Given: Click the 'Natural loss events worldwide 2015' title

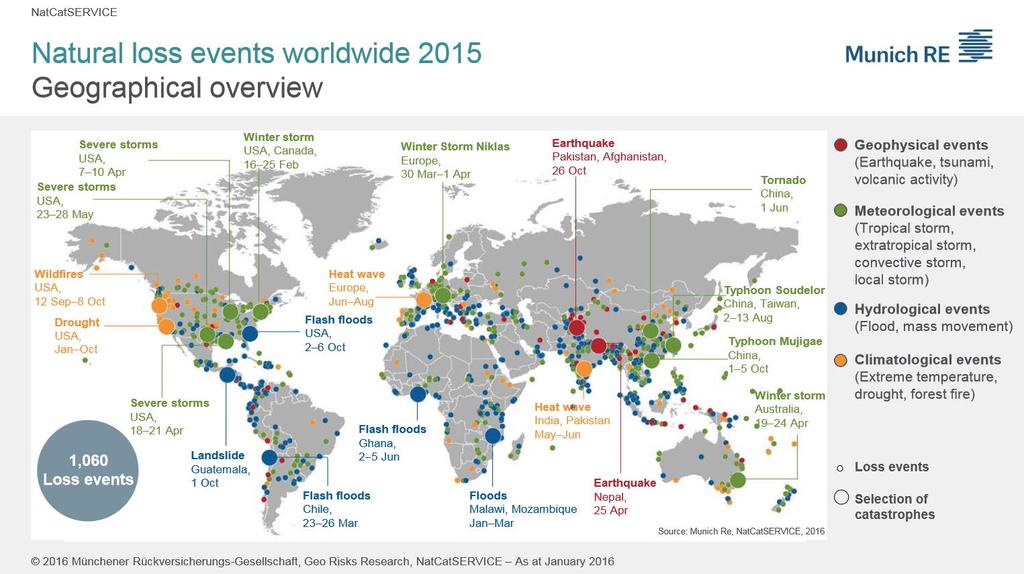Looking at the screenshot, I should pos(257,53).
